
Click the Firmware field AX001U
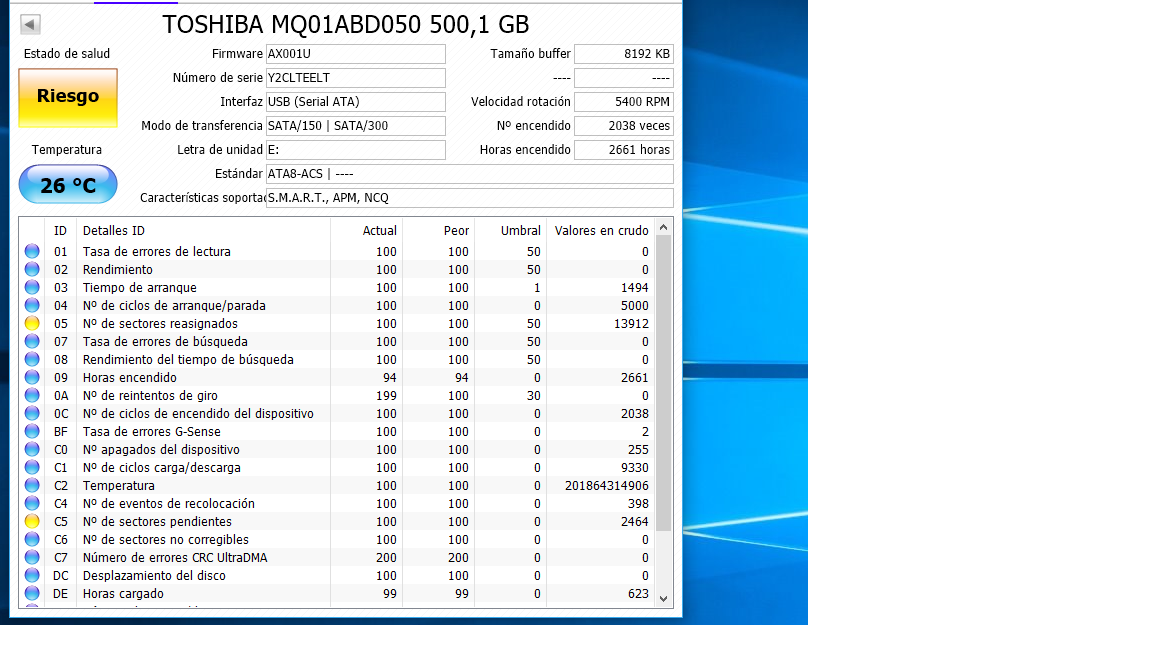click(356, 54)
